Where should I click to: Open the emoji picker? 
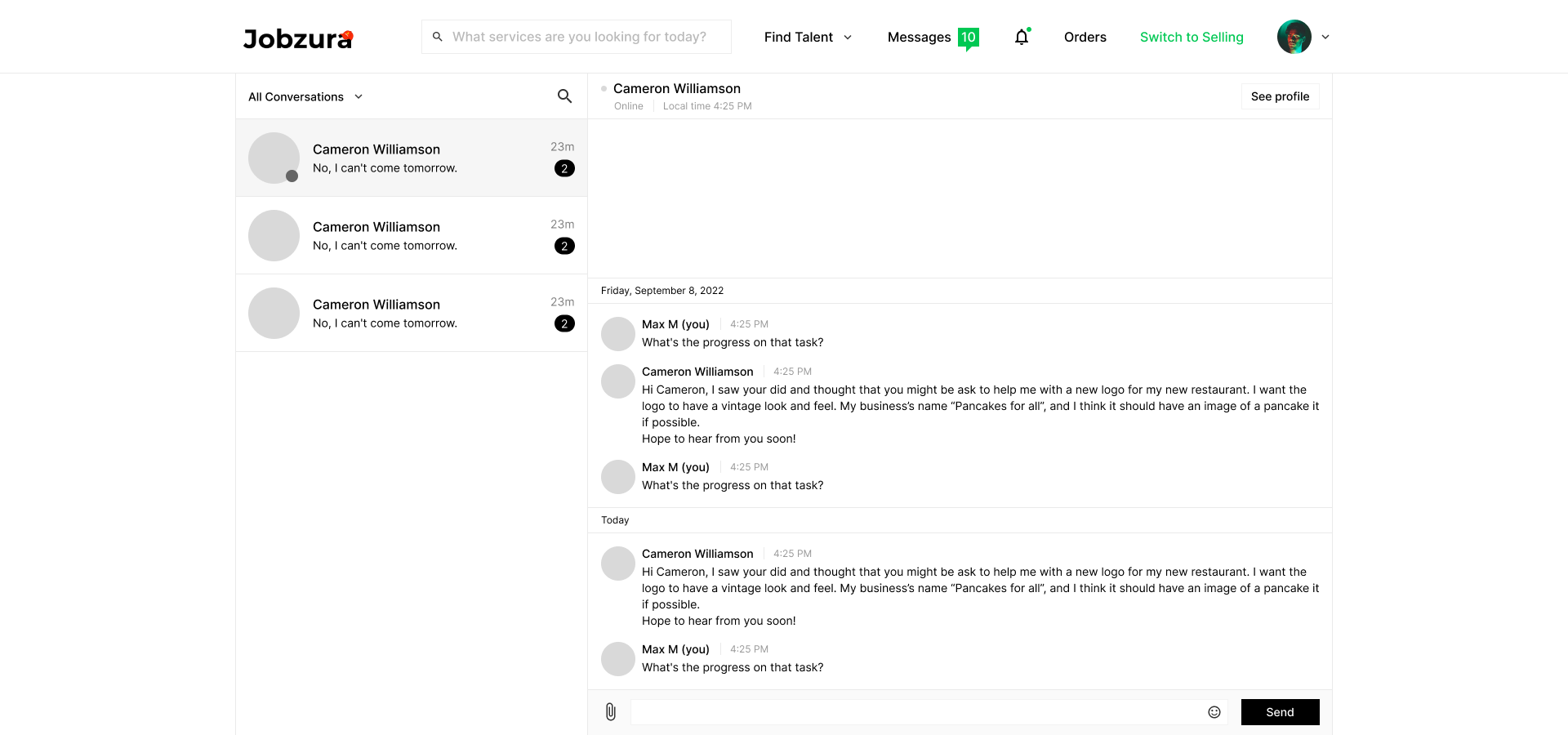pyautogui.click(x=1214, y=712)
